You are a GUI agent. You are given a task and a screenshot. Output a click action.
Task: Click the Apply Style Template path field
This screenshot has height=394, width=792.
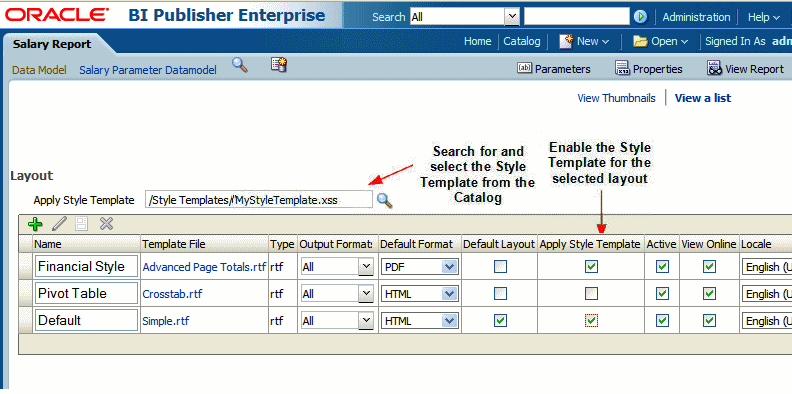click(259, 200)
